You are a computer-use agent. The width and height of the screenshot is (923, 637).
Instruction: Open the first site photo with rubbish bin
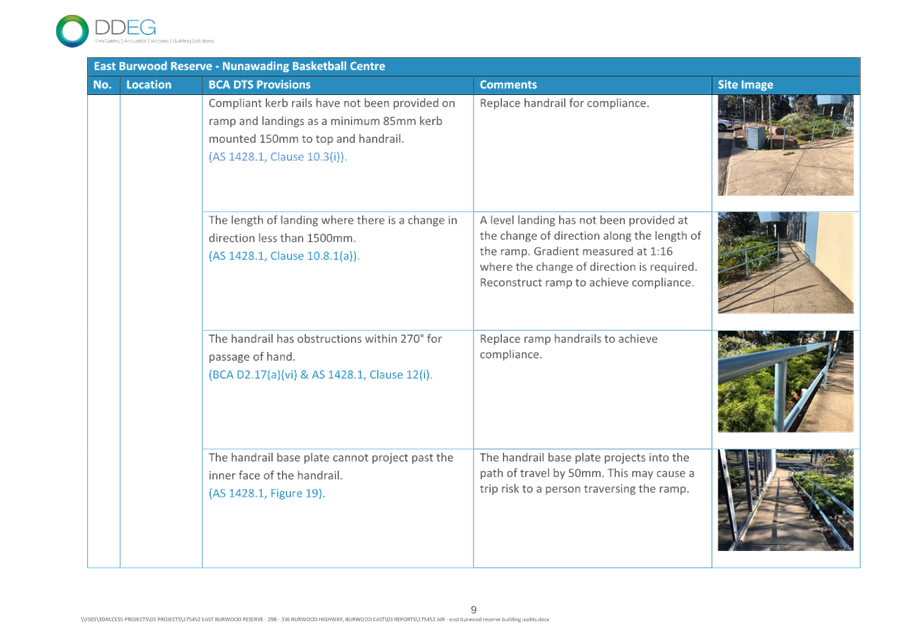click(x=785, y=146)
